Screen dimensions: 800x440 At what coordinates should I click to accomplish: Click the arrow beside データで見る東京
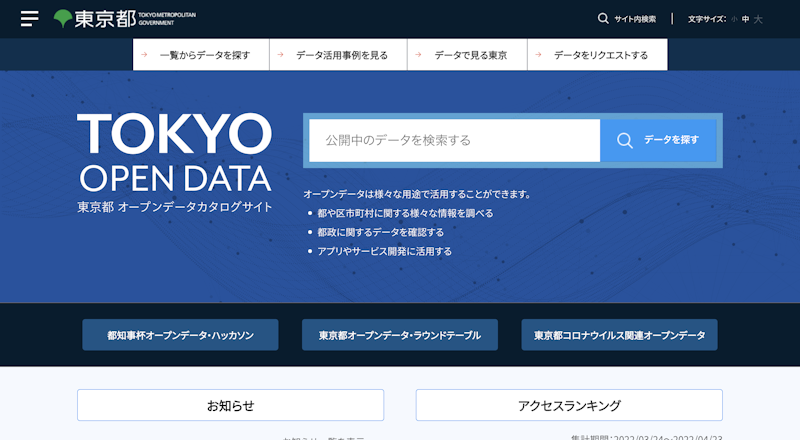point(420,55)
